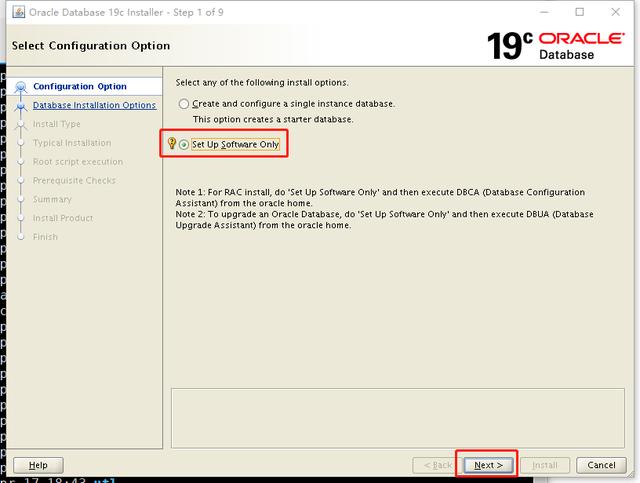
Task: Select 'Create and configure a single instance database' radio
Action: click(x=184, y=104)
